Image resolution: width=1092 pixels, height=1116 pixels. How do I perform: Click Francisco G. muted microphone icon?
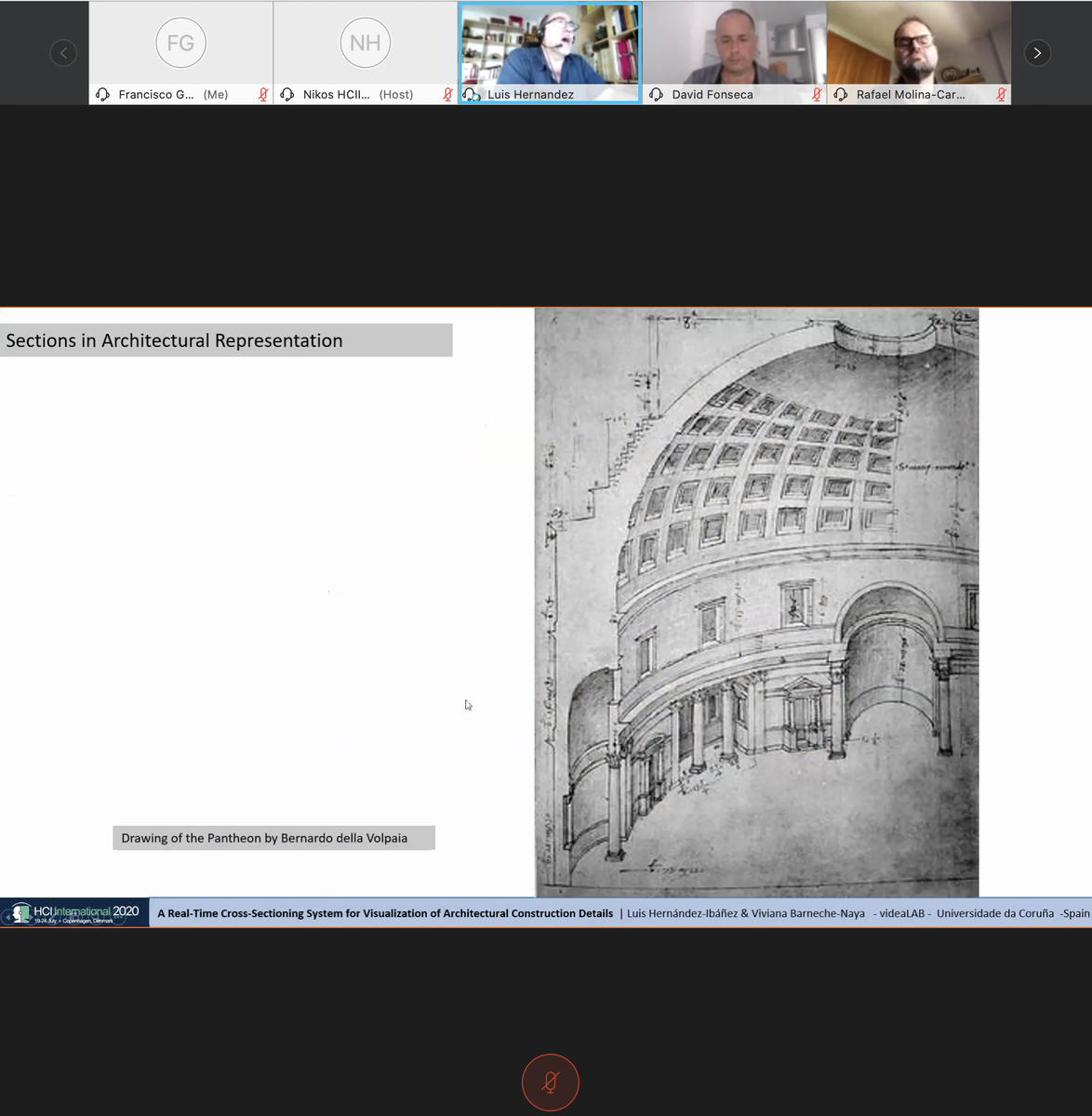[263, 94]
